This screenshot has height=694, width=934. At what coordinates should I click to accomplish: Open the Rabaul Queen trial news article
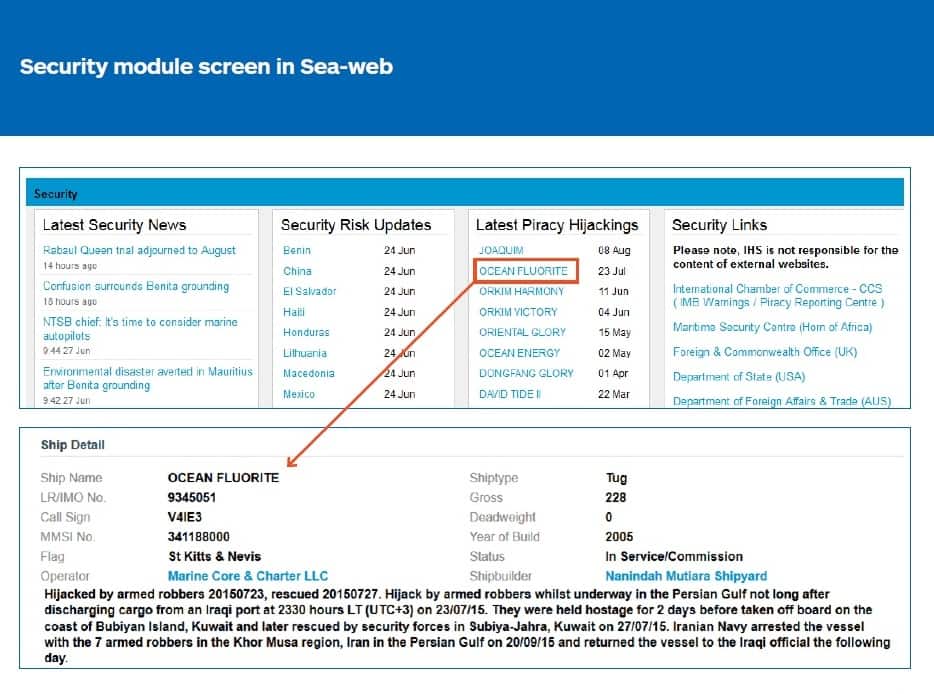pos(139,250)
